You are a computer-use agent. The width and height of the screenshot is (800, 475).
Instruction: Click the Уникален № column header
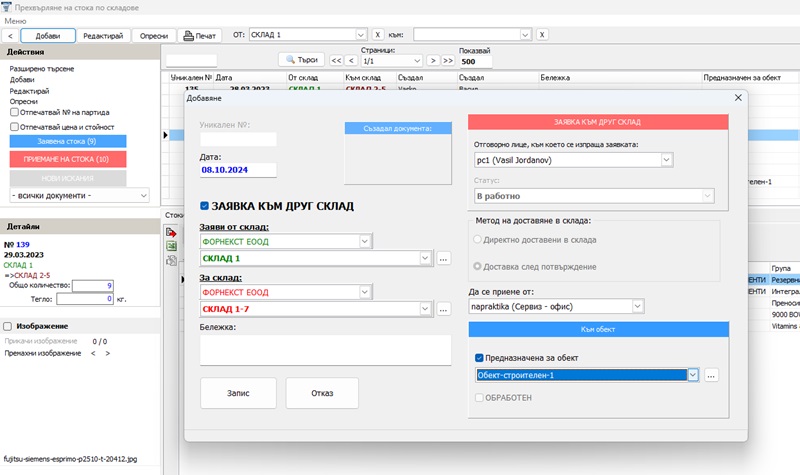click(191, 78)
